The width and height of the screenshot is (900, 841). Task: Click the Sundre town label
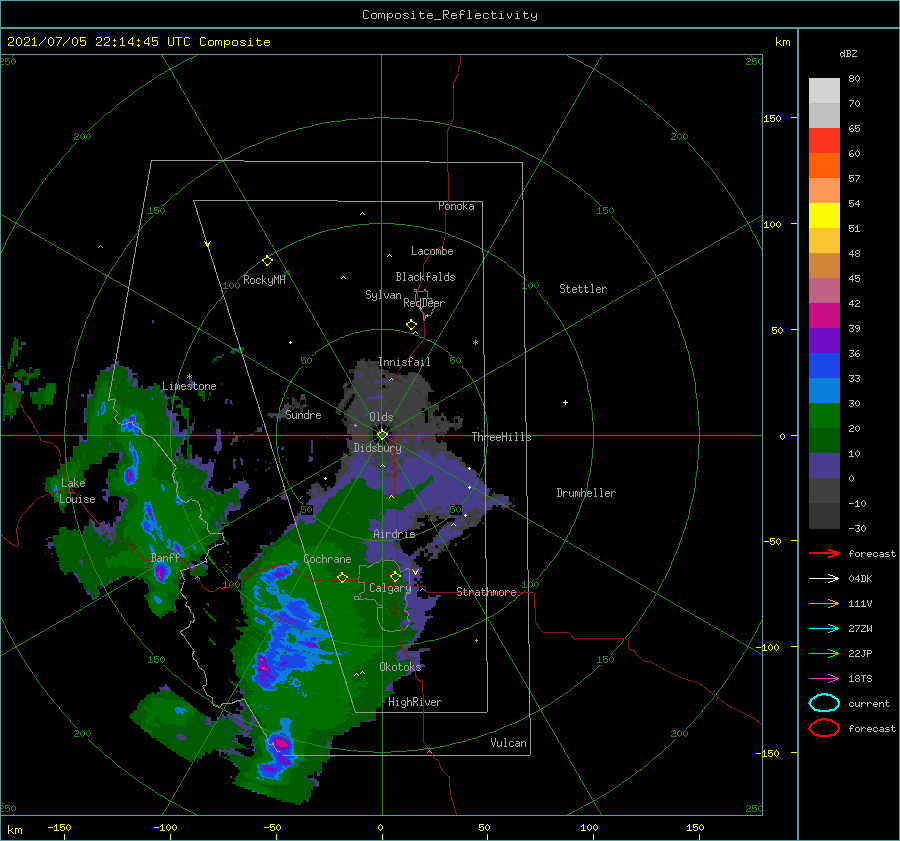click(303, 414)
